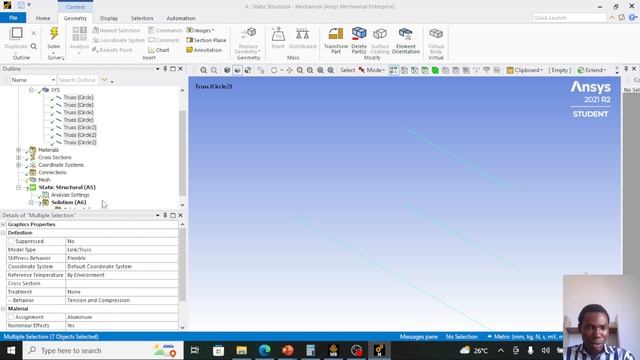Image resolution: width=640 pixels, height=360 pixels.
Task: Select the Mesh tree item
Action: coord(44,180)
